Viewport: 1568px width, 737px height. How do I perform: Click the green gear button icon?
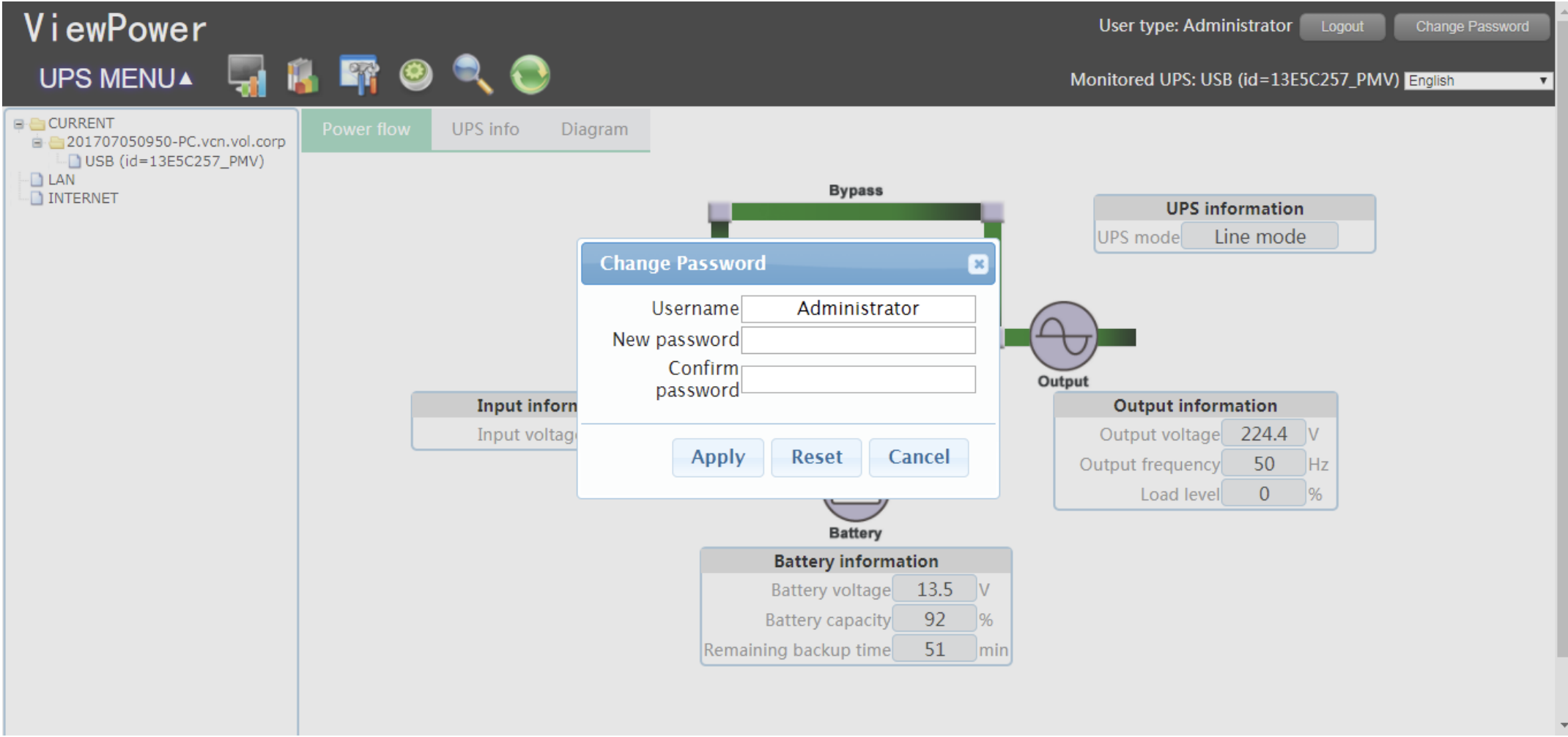(415, 75)
